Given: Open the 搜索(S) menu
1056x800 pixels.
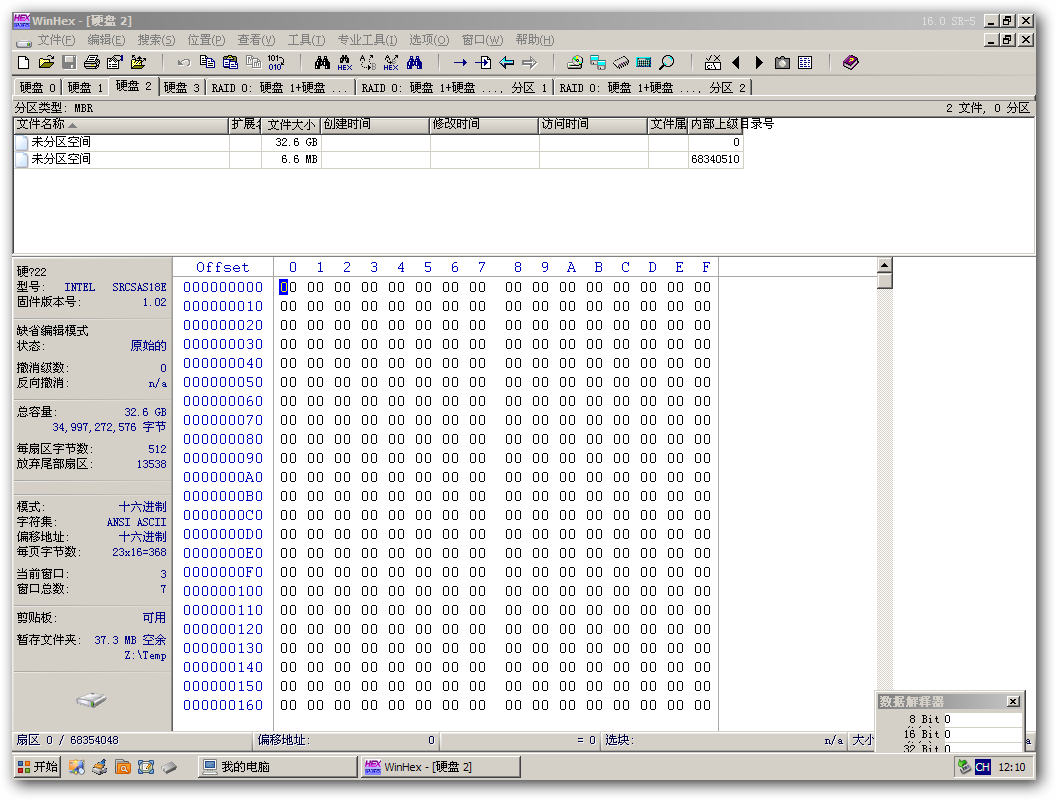Looking at the screenshot, I should 156,40.
